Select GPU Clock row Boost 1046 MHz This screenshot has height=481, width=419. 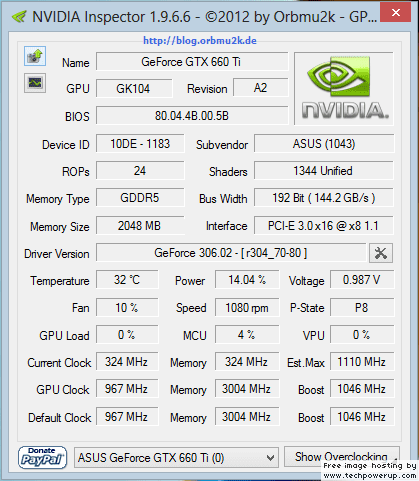pos(362,389)
